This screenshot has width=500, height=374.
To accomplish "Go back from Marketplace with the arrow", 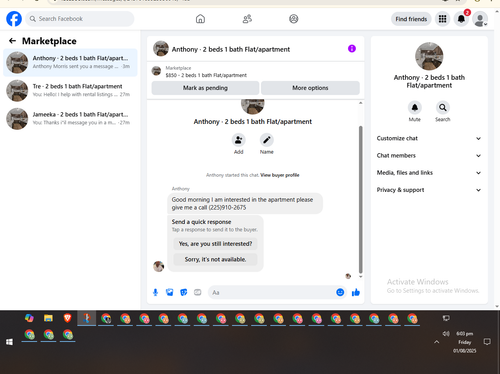I will point(12,41).
